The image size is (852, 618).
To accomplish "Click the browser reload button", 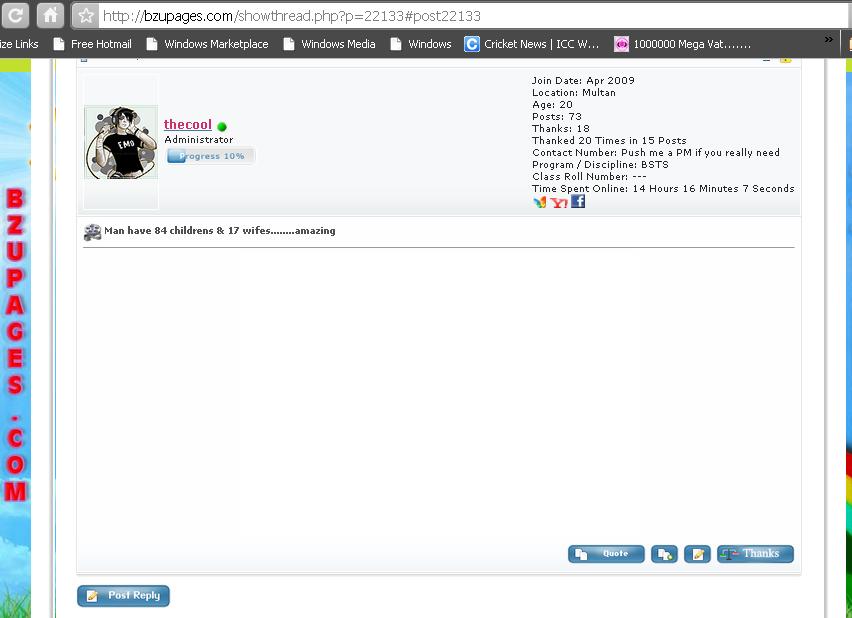I will coord(16,16).
